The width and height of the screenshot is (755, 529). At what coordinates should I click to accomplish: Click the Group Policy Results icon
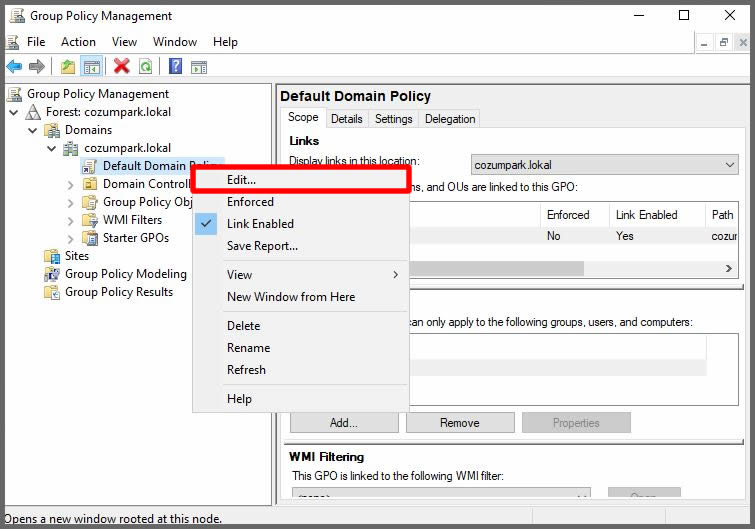(52, 292)
